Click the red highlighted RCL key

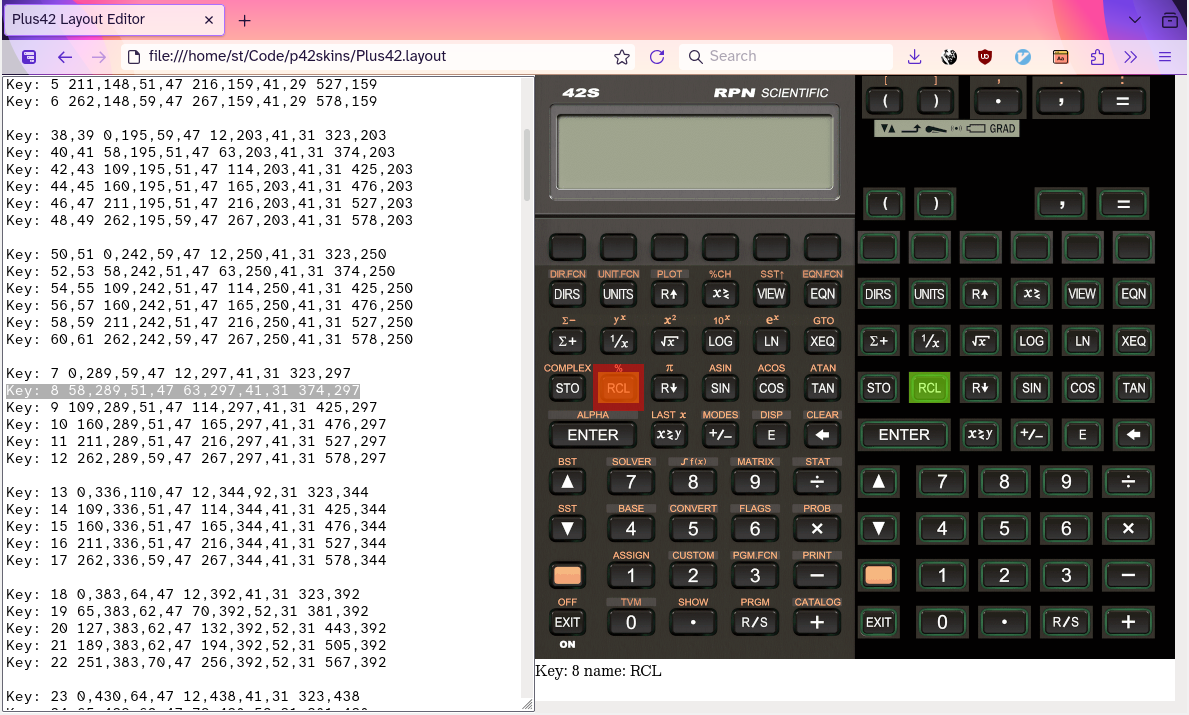(618, 388)
